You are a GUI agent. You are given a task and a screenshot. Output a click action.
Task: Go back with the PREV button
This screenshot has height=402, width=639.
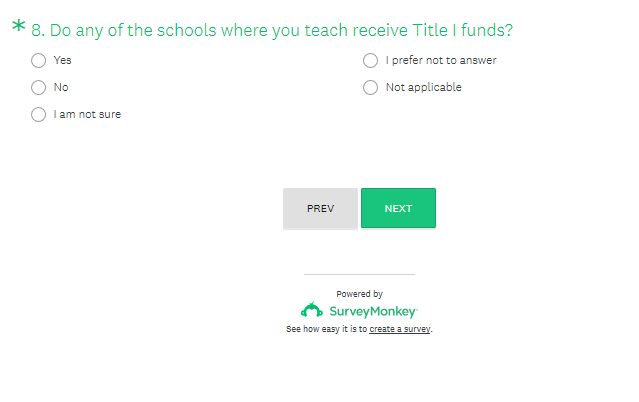pyautogui.click(x=320, y=208)
